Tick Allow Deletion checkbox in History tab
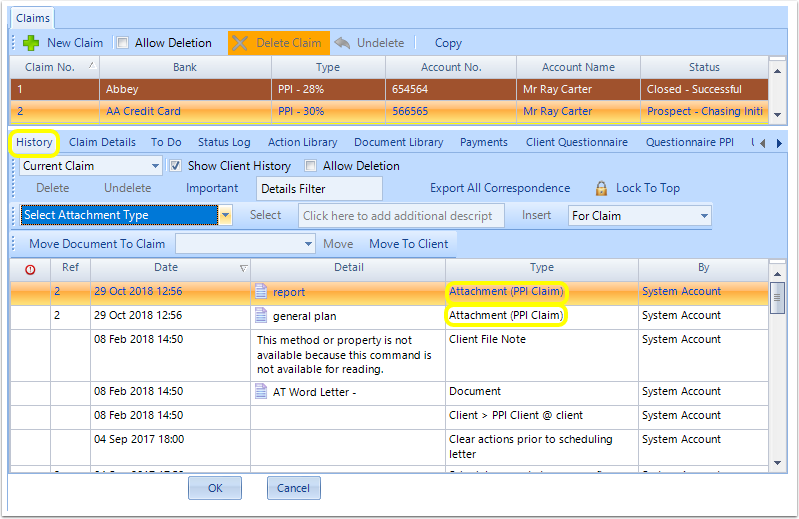 coord(310,166)
